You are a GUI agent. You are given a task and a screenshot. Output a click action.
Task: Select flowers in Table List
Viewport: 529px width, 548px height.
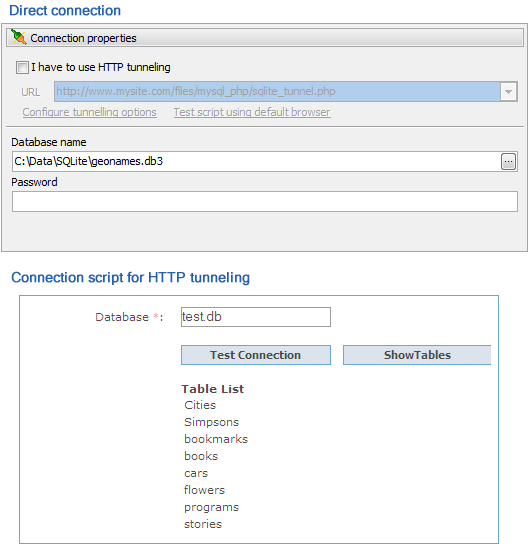tap(204, 490)
